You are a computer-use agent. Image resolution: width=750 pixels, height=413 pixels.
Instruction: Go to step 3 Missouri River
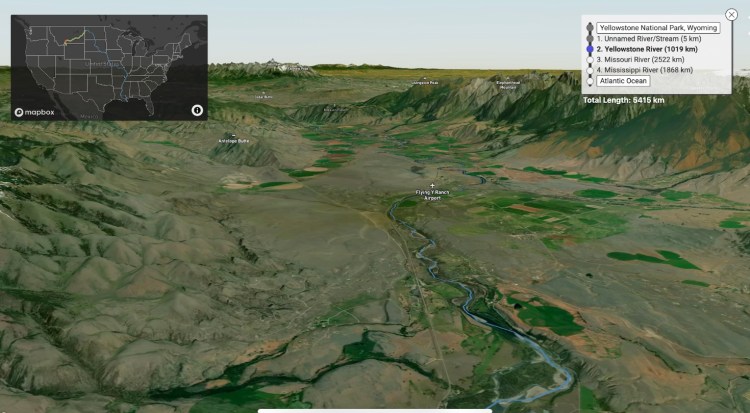[x=640, y=60]
